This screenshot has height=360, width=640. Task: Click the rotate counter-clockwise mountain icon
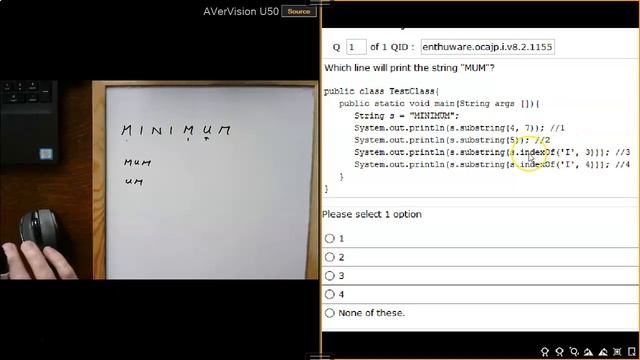click(588, 352)
